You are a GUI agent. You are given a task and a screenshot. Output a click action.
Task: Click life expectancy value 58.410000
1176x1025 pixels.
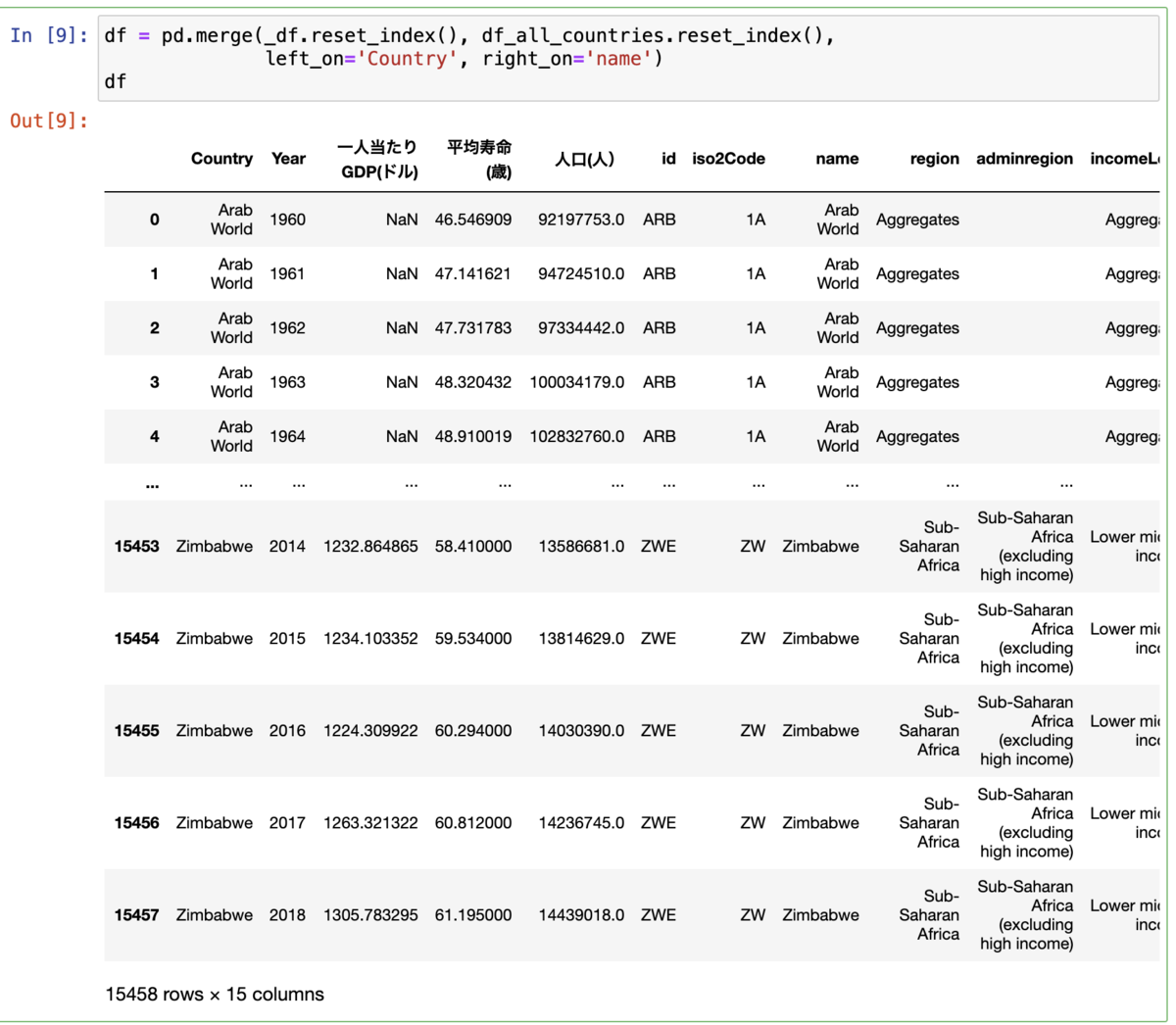pyautogui.click(x=473, y=547)
